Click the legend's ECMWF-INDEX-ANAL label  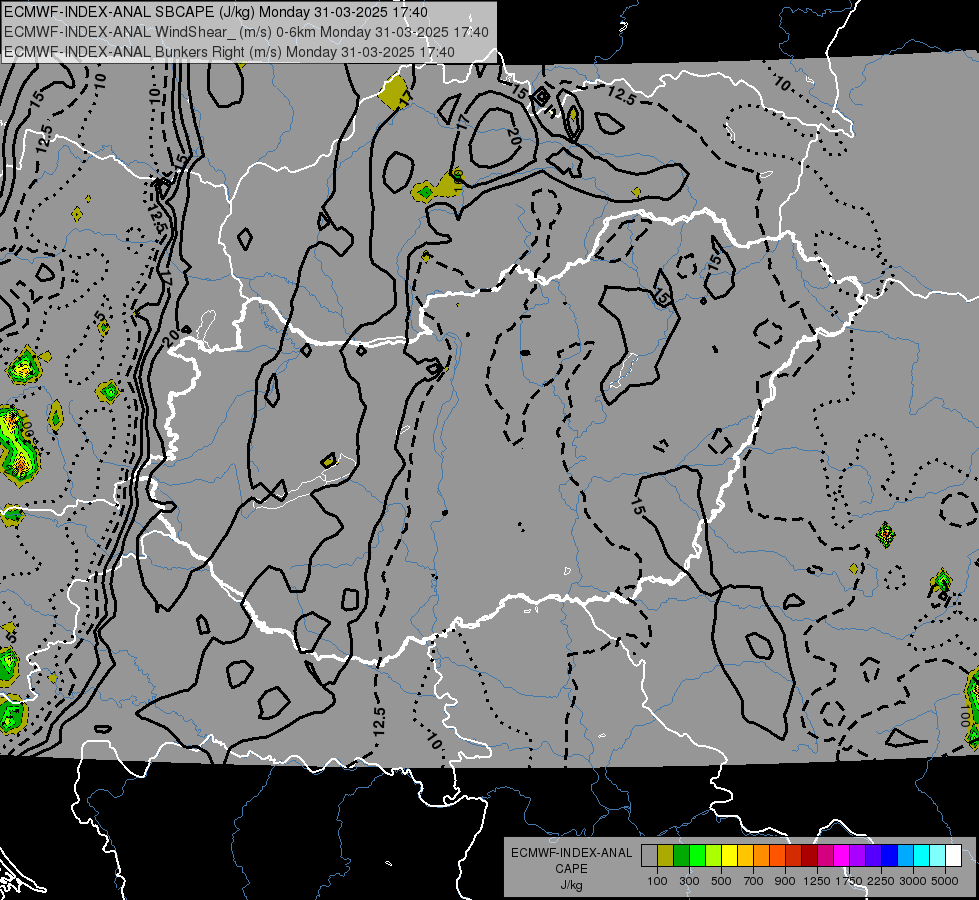(x=572, y=853)
